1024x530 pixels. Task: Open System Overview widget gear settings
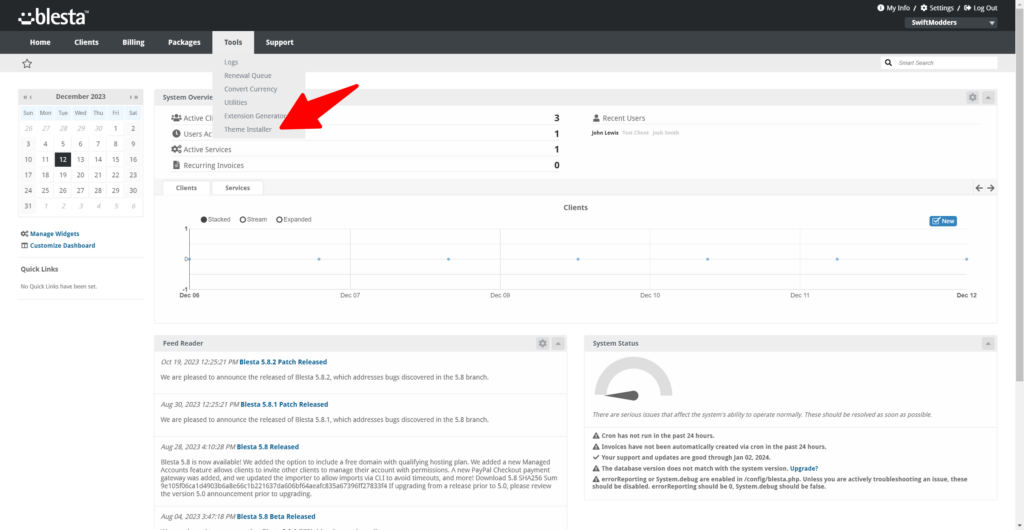[972, 97]
